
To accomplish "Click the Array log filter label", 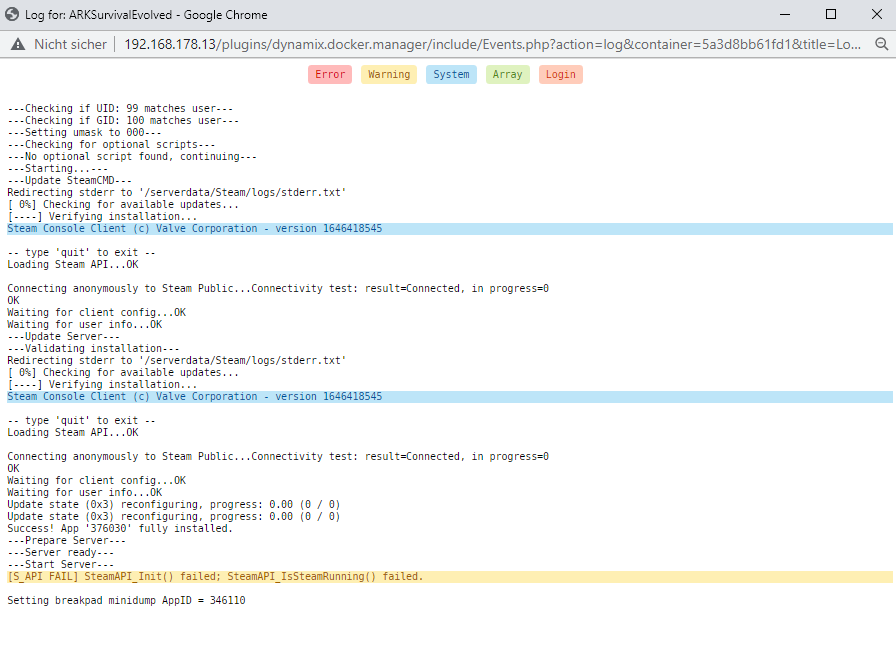I will [507, 74].
